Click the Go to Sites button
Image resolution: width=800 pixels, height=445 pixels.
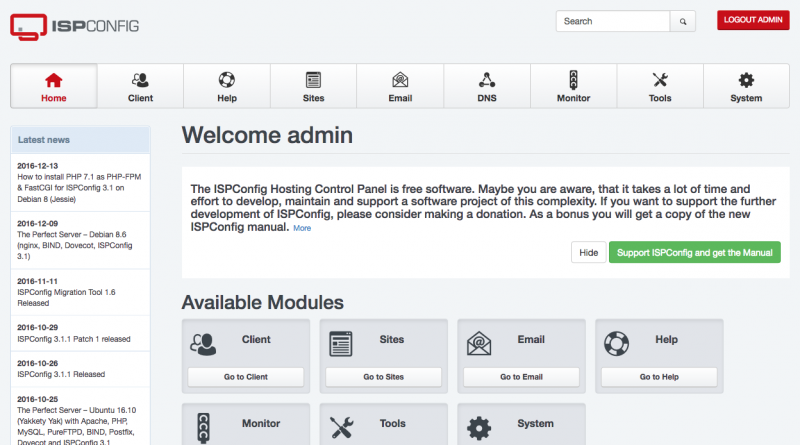click(383, 377)
